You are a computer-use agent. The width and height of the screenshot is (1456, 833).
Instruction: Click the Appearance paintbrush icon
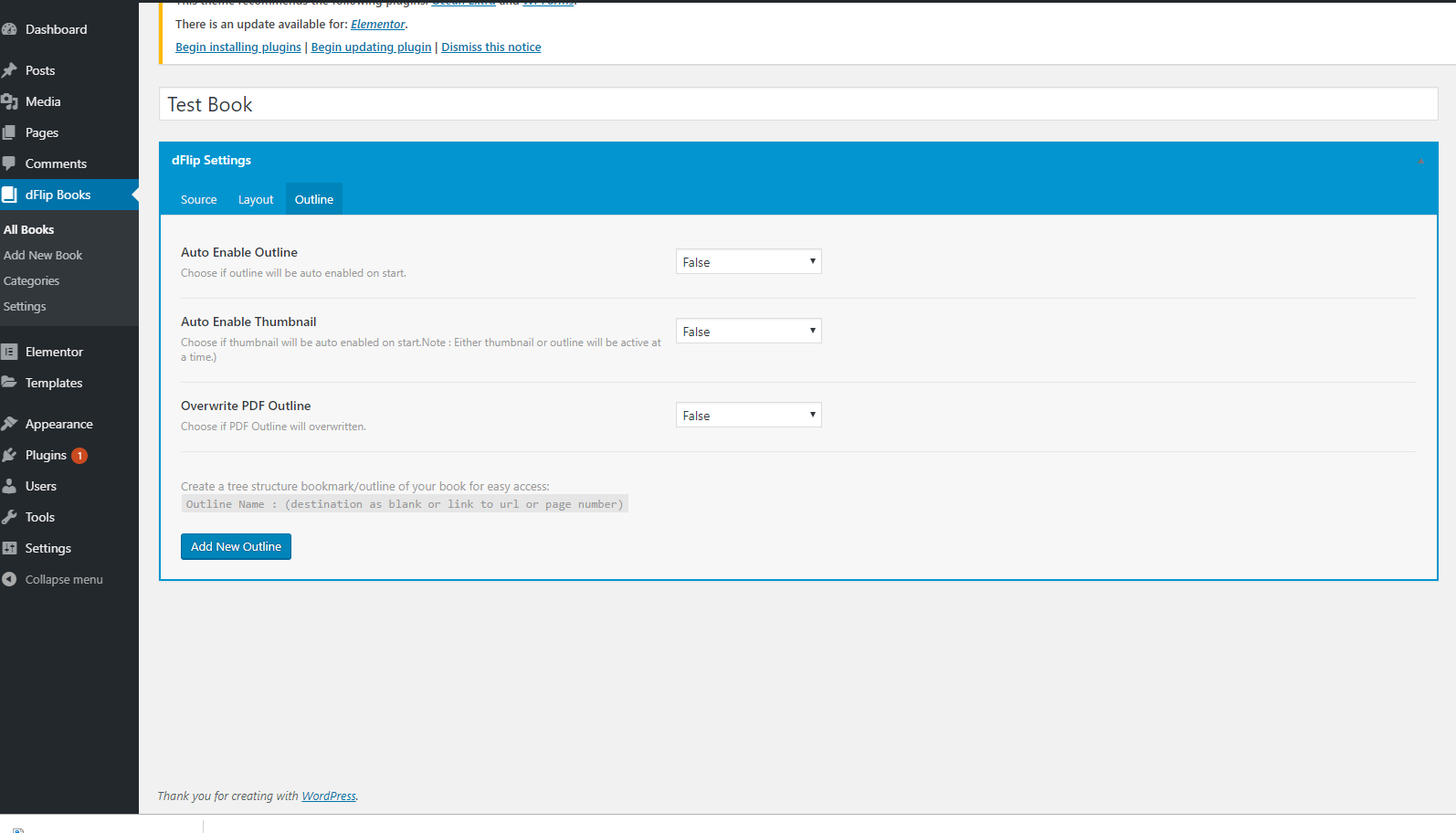click(9, 424)
